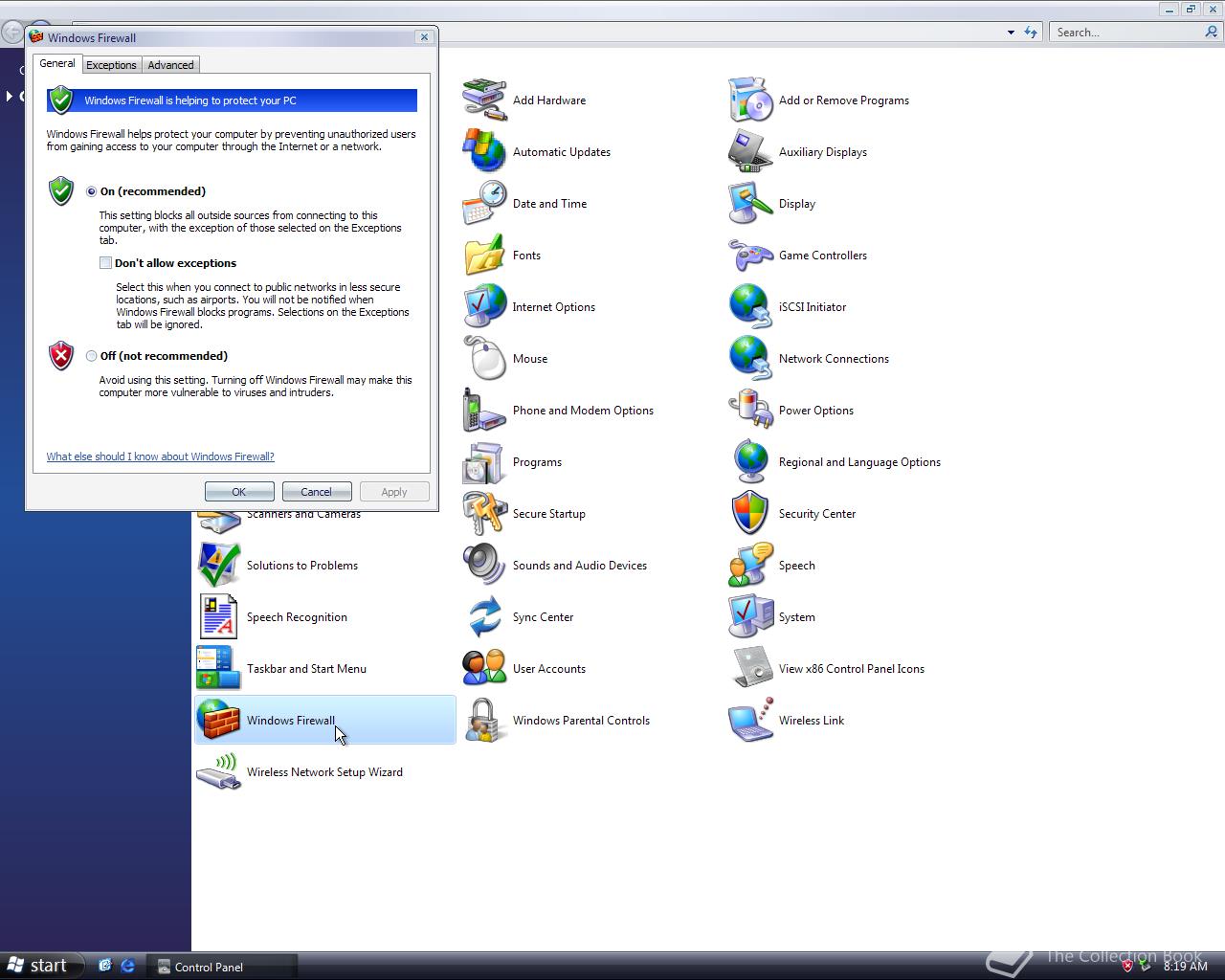Cancel the Windows Firewall dialog

click(x=317, y=492)
